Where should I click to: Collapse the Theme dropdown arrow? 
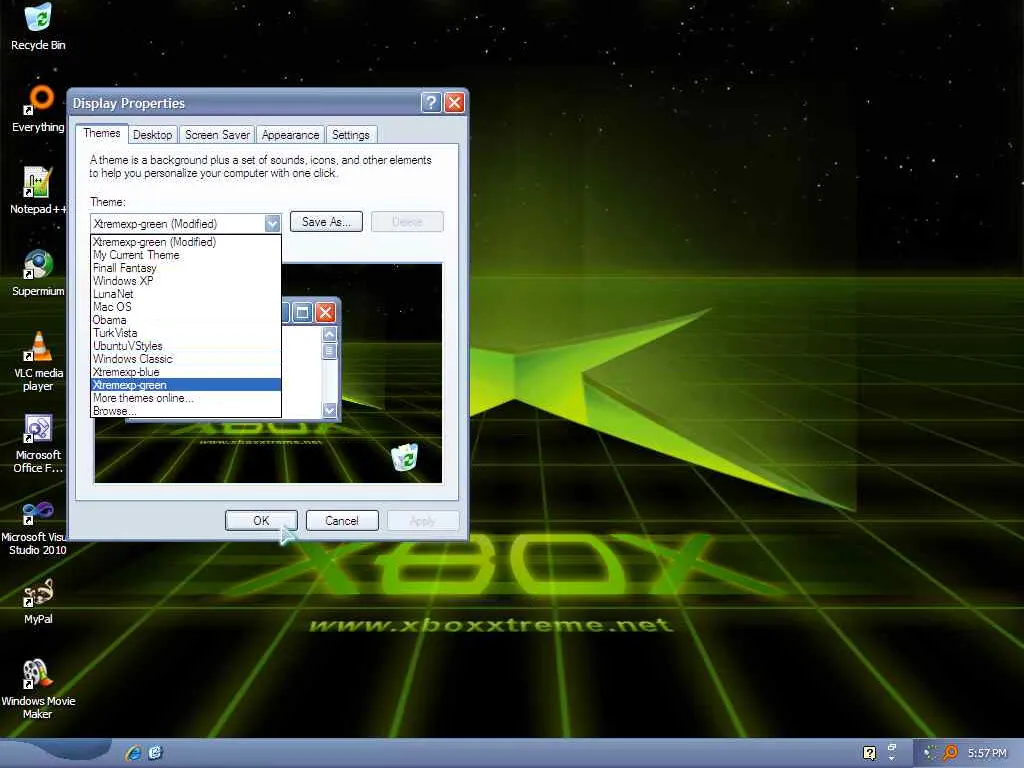pyautogui.click(x=272, y=223)
